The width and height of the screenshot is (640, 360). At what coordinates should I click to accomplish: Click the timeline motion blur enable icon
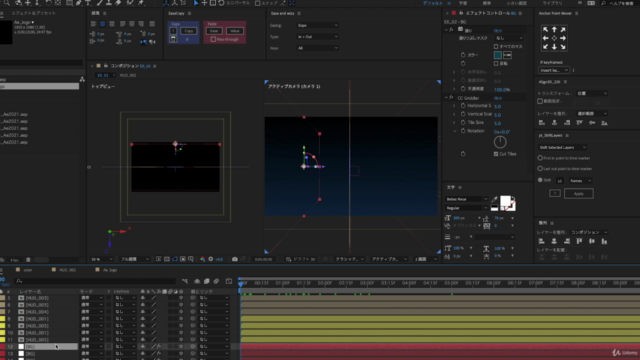pos(216,281)
